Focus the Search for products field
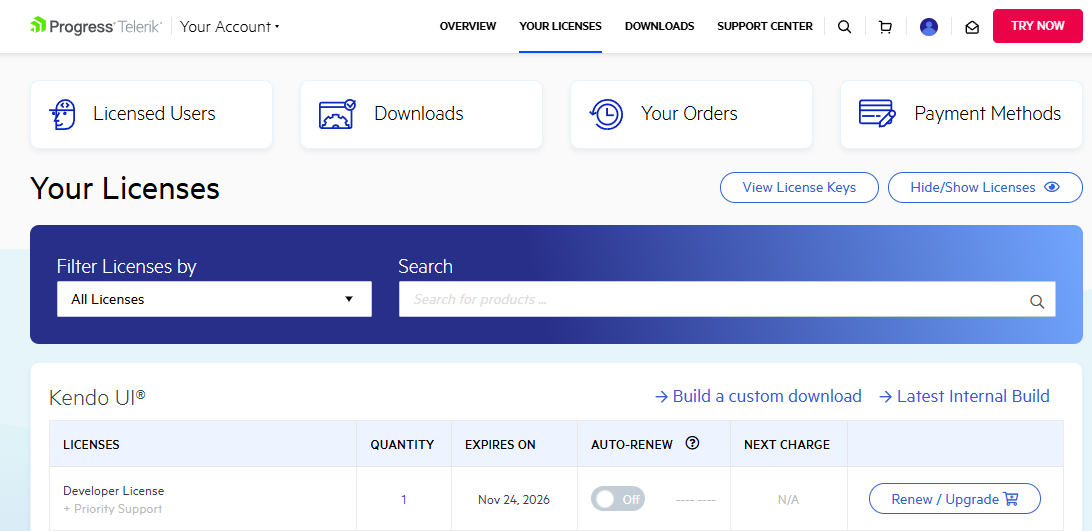Image resolution: width=1092 pixels, height=531 pixels. [x=727, y=300]
